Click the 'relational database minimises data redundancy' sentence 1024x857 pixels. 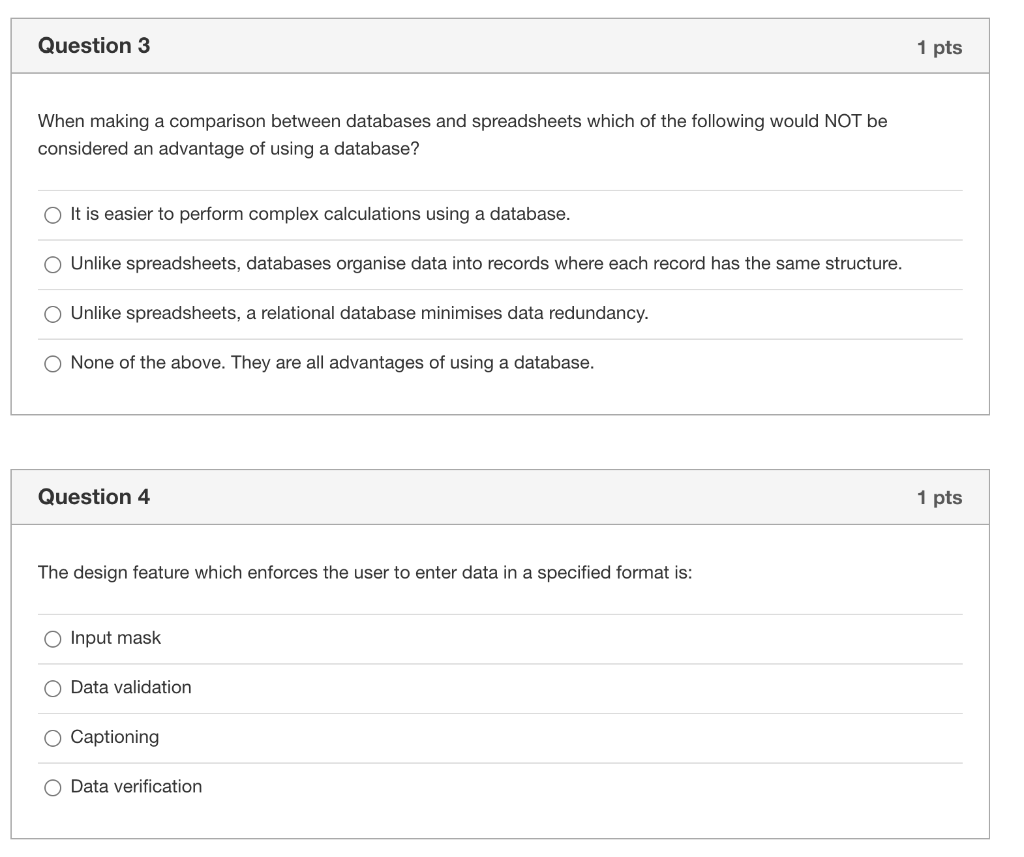359,313
